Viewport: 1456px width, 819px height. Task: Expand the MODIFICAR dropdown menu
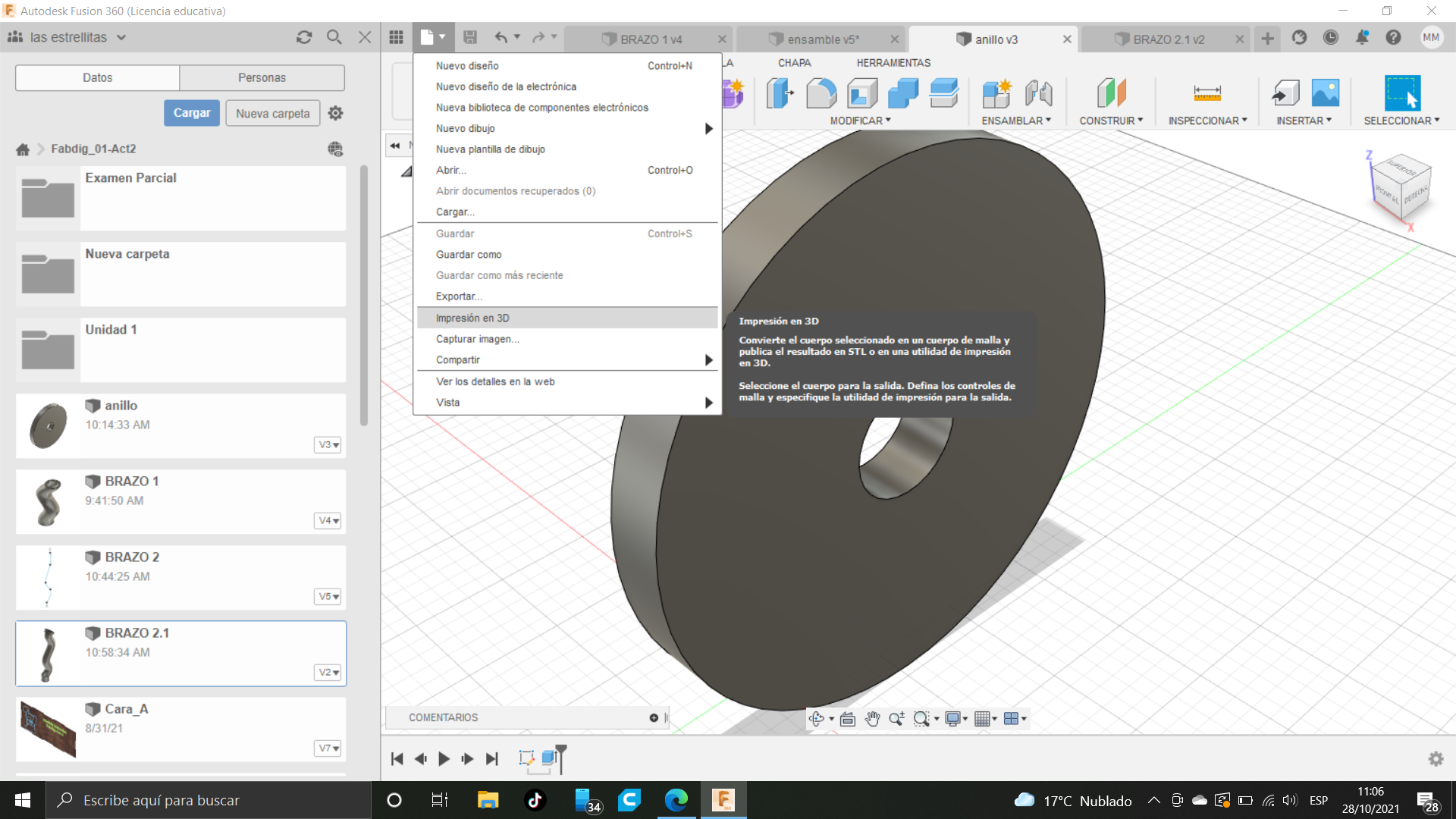pos(860,121)
